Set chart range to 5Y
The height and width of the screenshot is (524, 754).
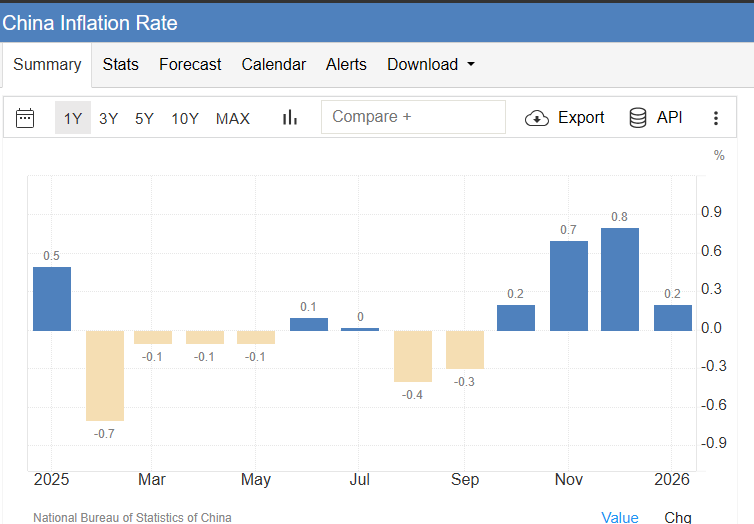click(x=144, y=118)
